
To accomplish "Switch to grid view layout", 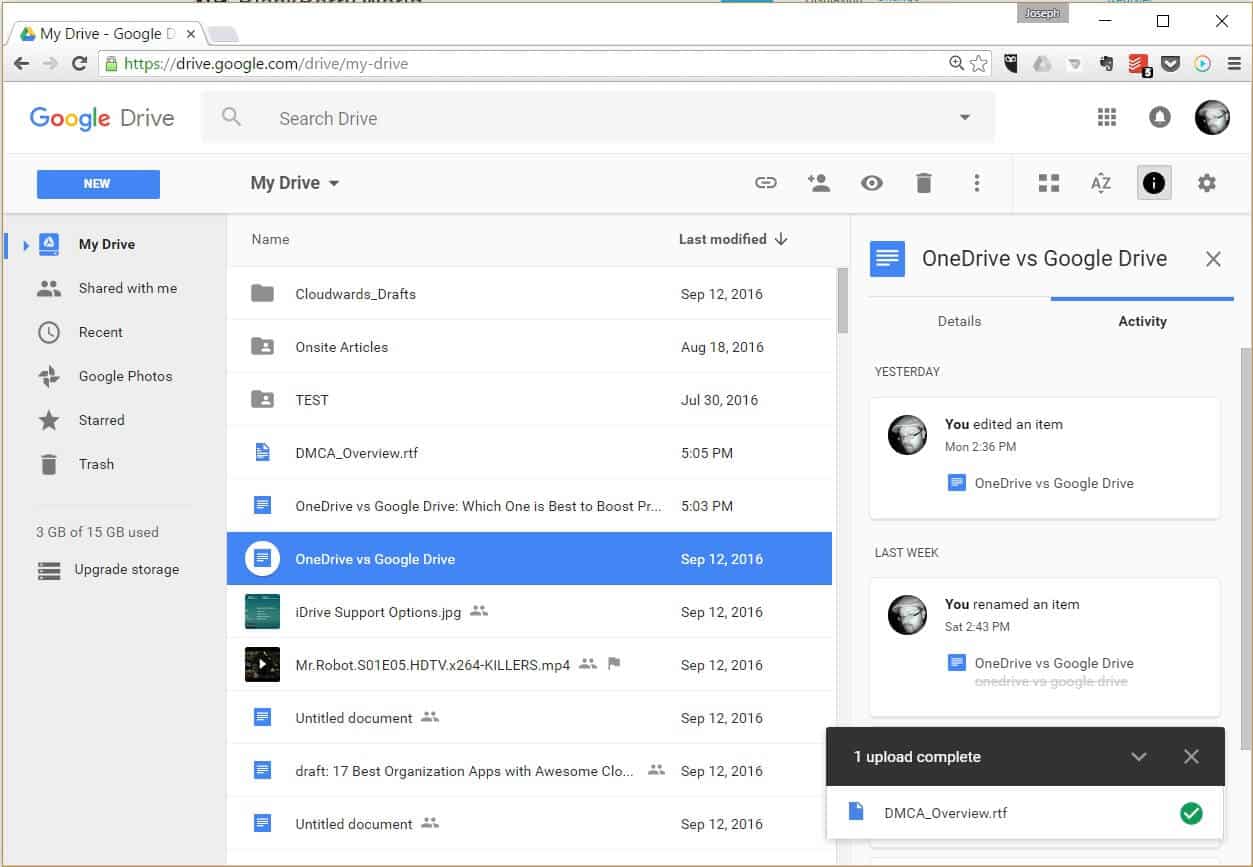I will tap(1049, 183).
